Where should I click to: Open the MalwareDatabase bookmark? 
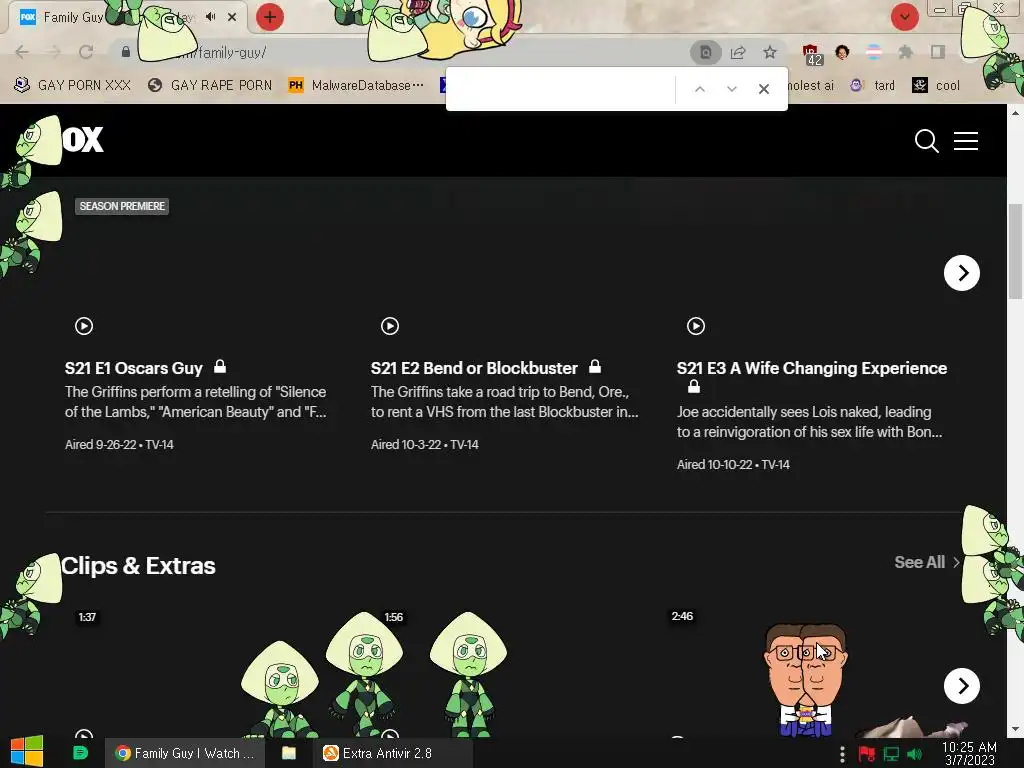[x=356, y=85]
